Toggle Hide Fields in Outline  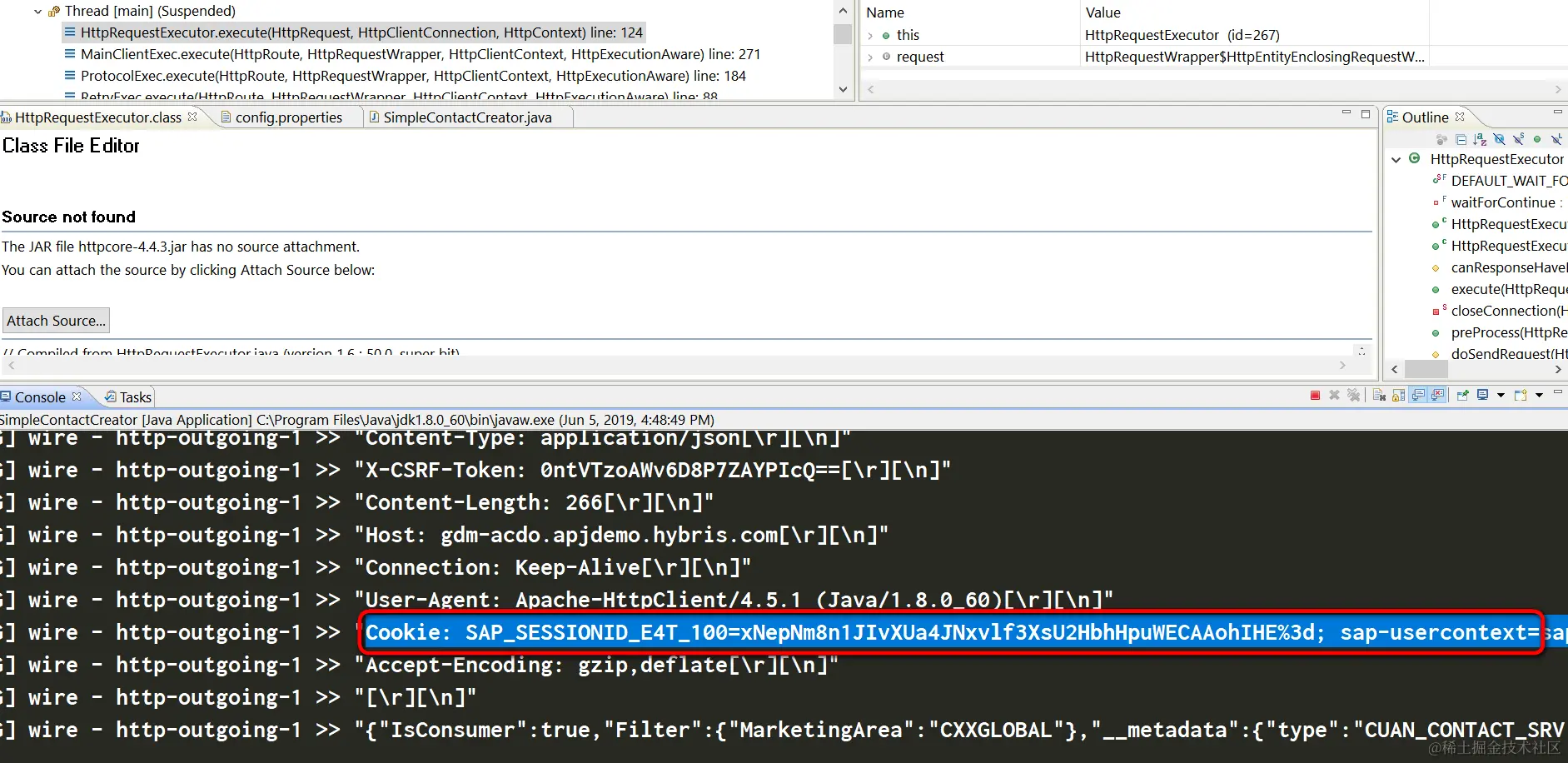pyautogui.click(x=1499, y=139)
